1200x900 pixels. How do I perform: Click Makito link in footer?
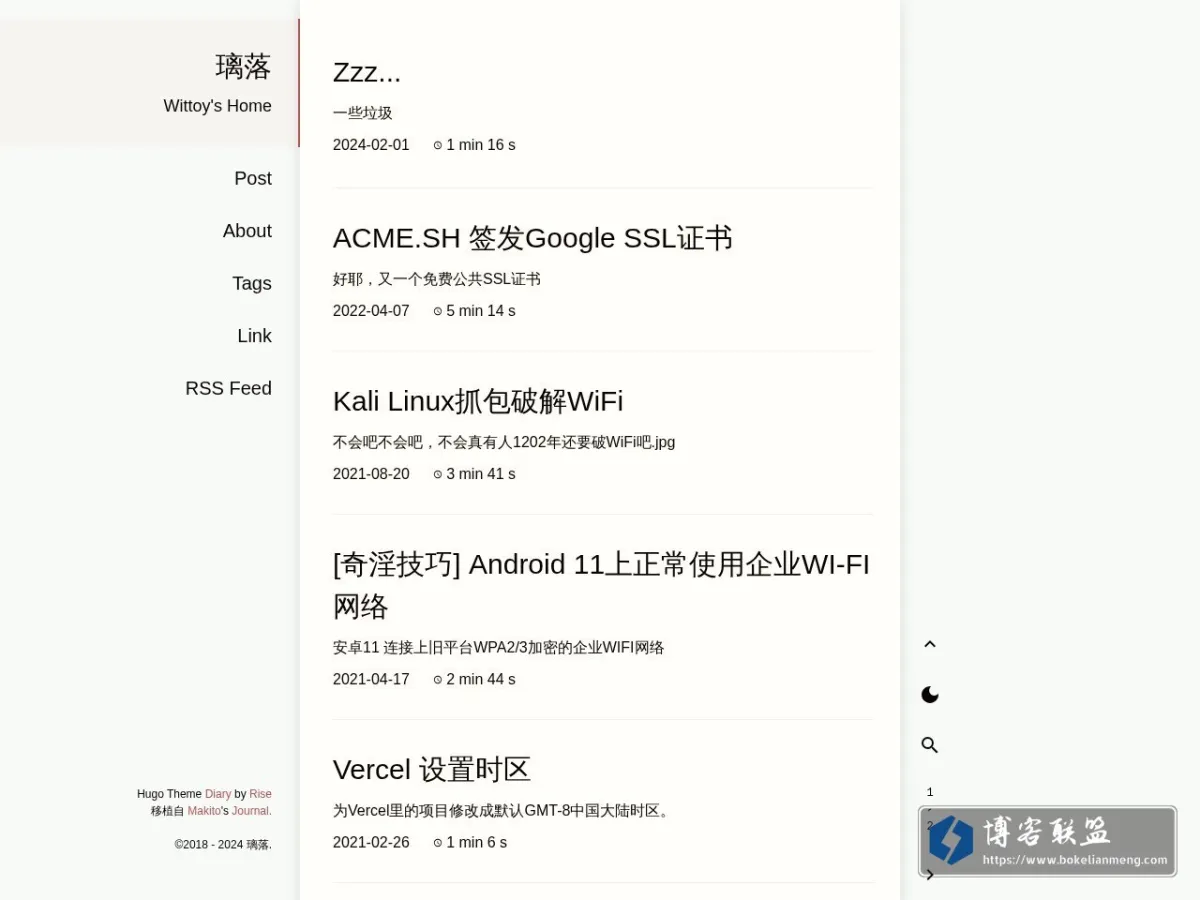point(204,811)
